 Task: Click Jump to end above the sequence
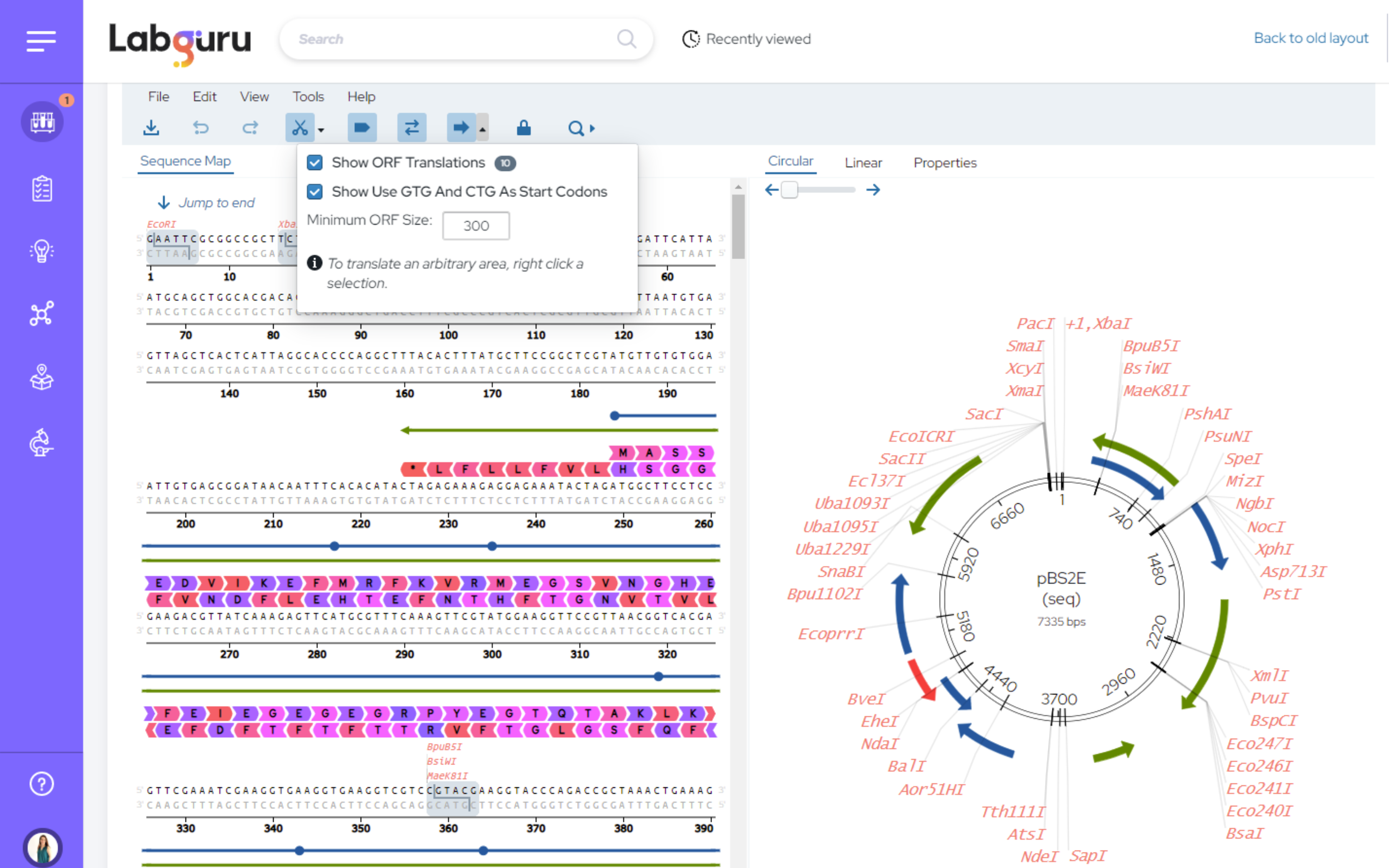click(x=217, y=203)
